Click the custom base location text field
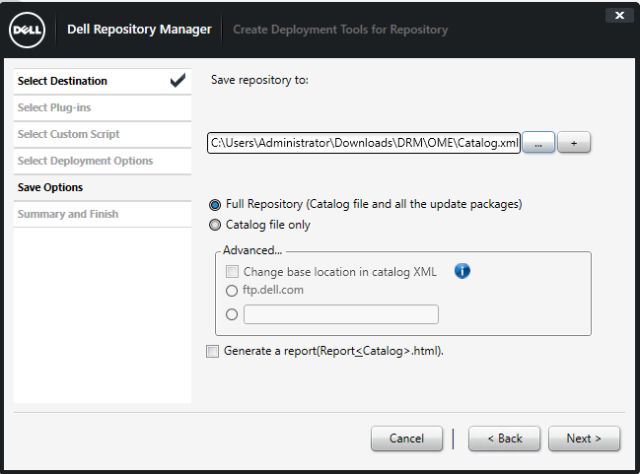 pyautogui.click(x=340, y=314)
